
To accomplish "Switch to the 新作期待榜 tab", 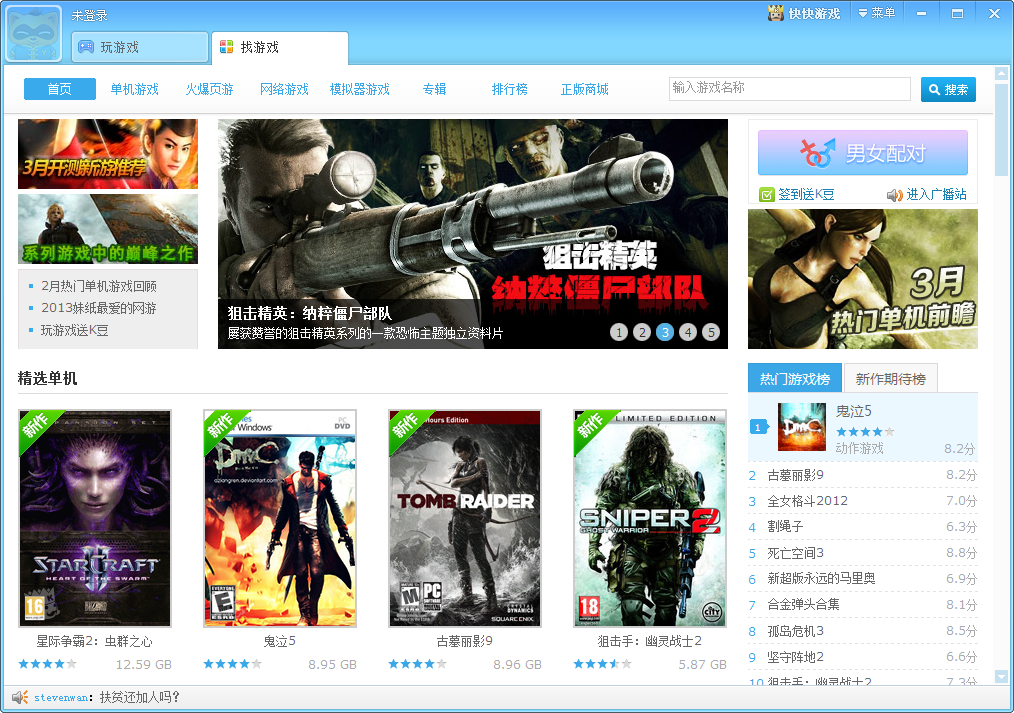I will coord(890,379).
